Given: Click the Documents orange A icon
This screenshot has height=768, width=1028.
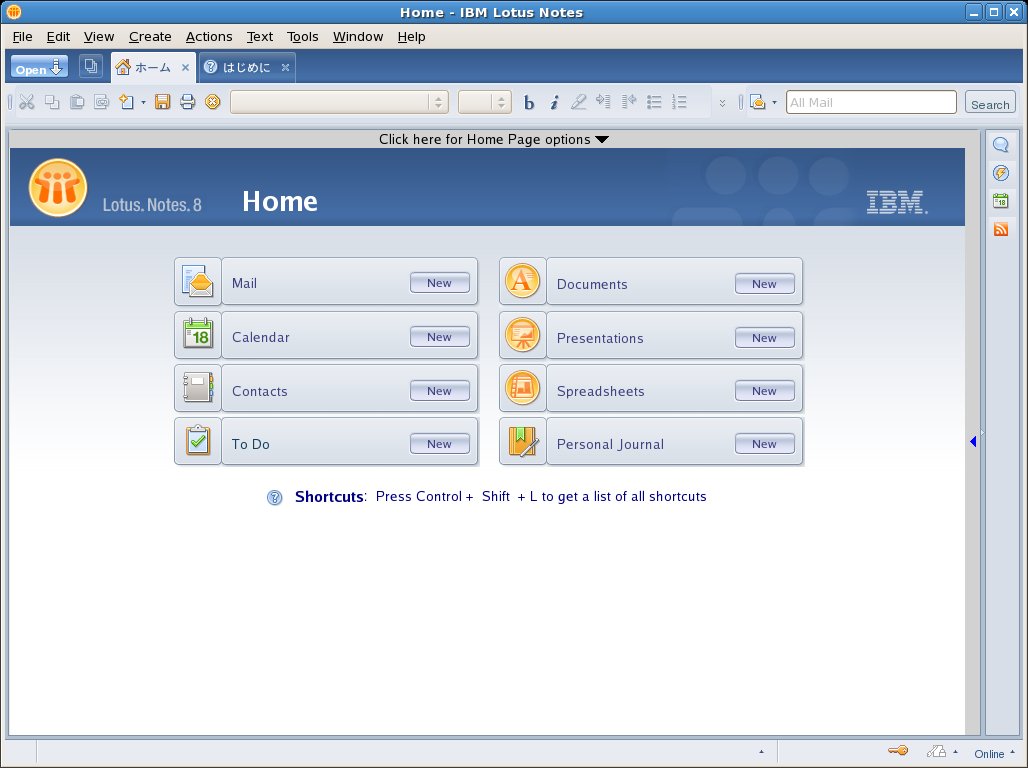Looking at the screenshot, I should 523,281.
